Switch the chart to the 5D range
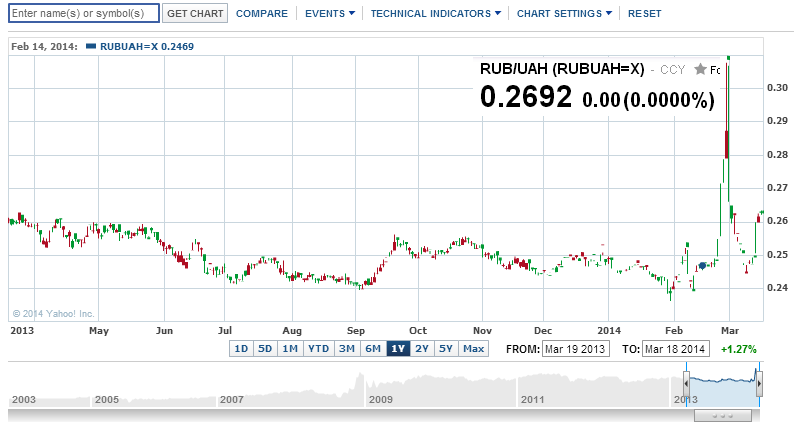794x424 pixels. 265,349
